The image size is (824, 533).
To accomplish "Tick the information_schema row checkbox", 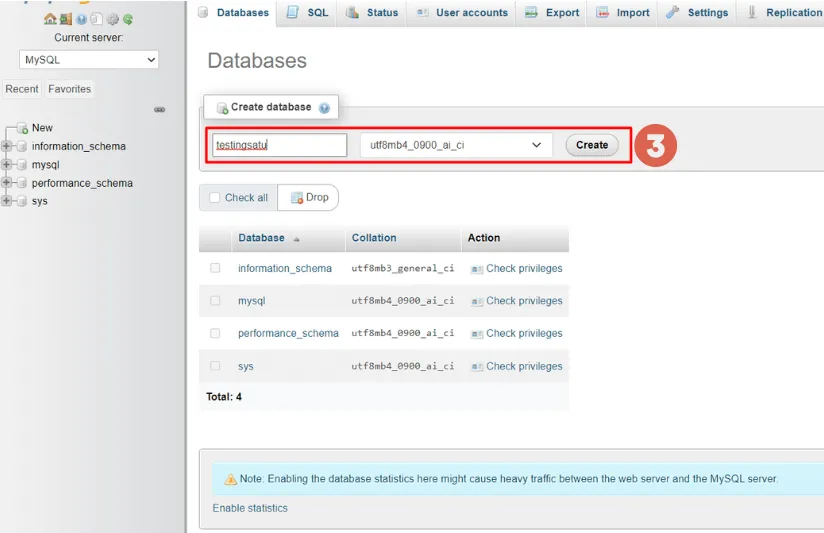I will pos(215,268).
